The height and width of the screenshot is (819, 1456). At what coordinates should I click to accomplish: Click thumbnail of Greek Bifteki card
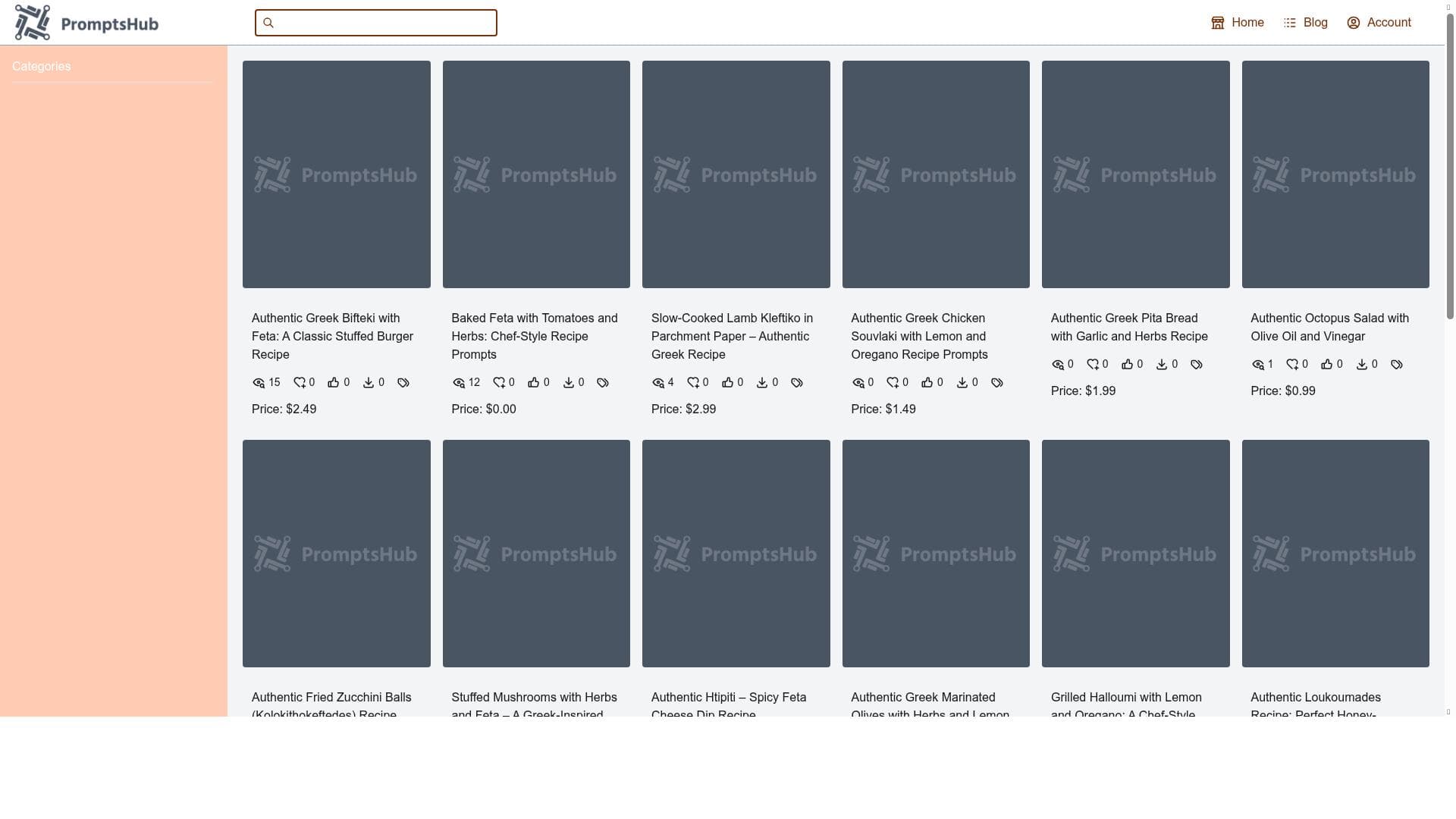(x=337, y=174)
